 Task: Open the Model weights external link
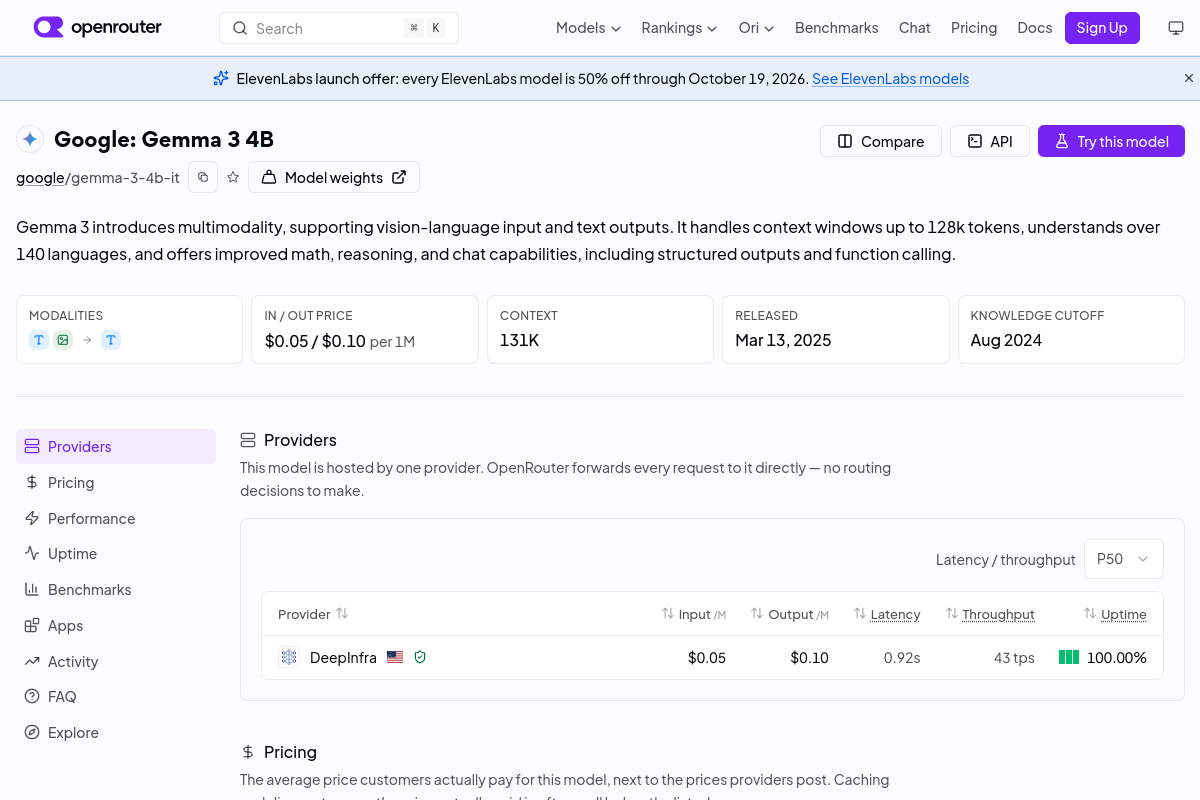tap(334, 177)
